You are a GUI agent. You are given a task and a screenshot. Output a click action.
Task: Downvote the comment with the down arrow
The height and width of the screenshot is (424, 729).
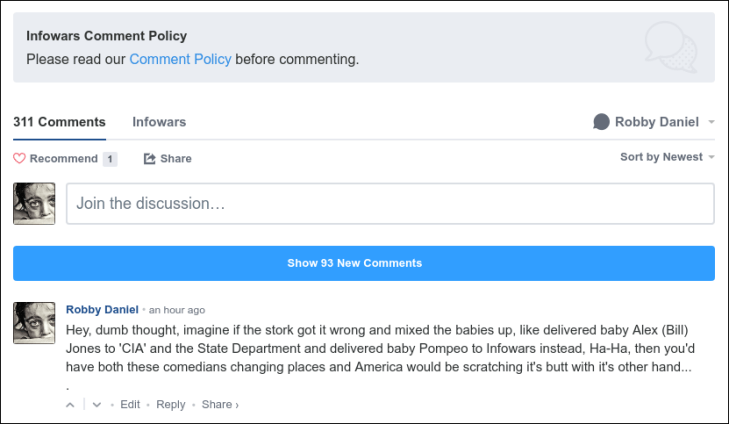click(x=97, y=405)
